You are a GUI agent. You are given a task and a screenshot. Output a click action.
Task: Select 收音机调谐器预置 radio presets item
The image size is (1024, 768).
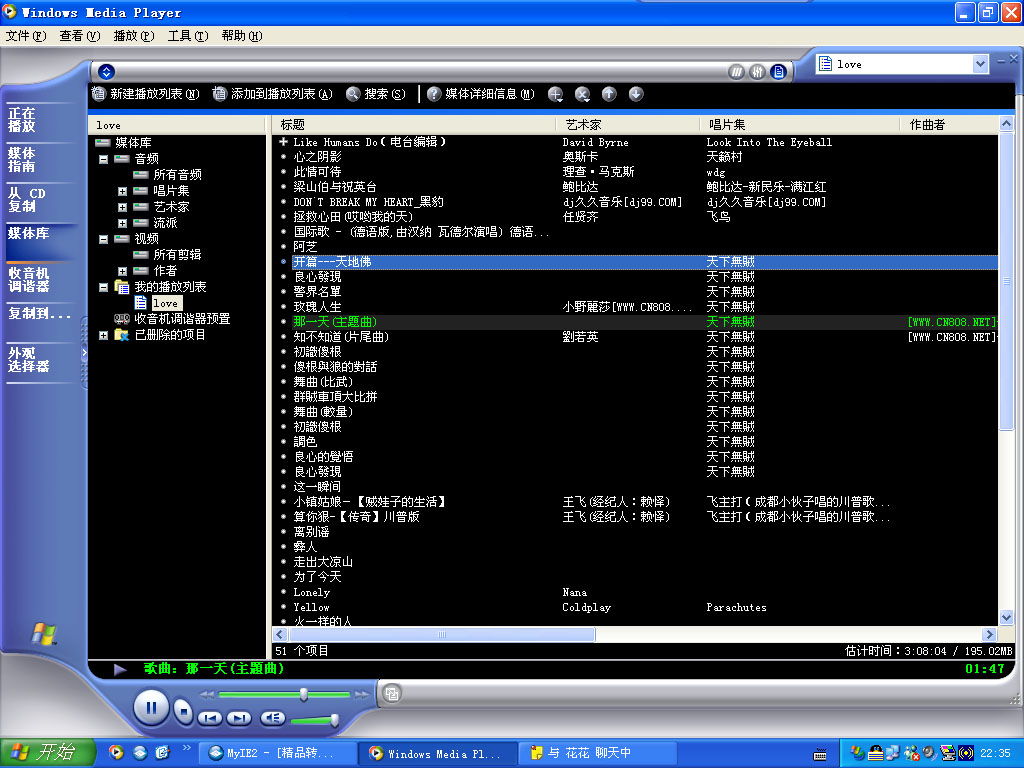[x=182, y=319]
